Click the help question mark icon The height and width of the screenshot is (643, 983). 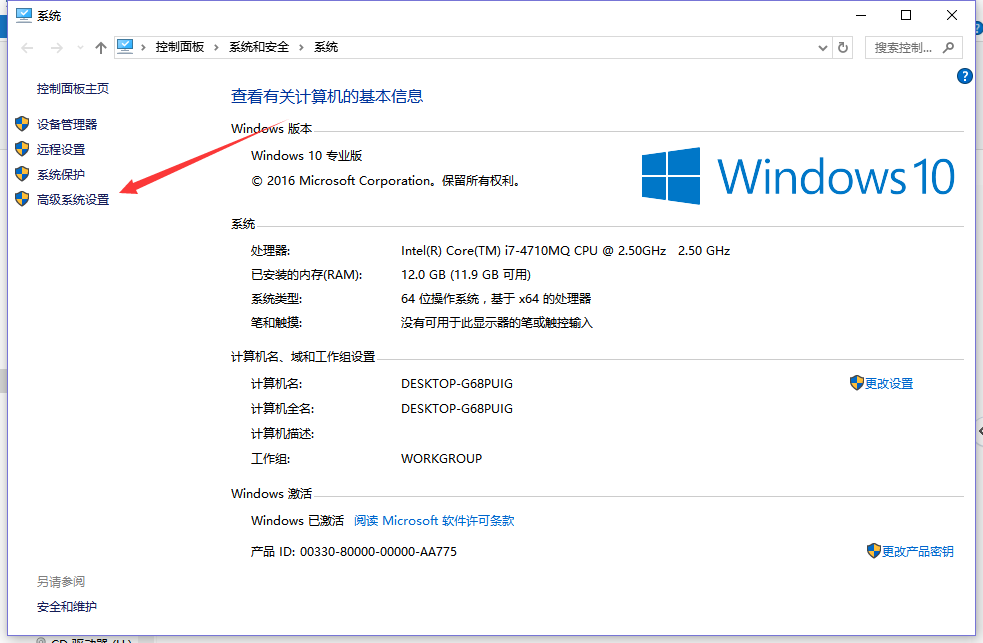pos(964,76)
